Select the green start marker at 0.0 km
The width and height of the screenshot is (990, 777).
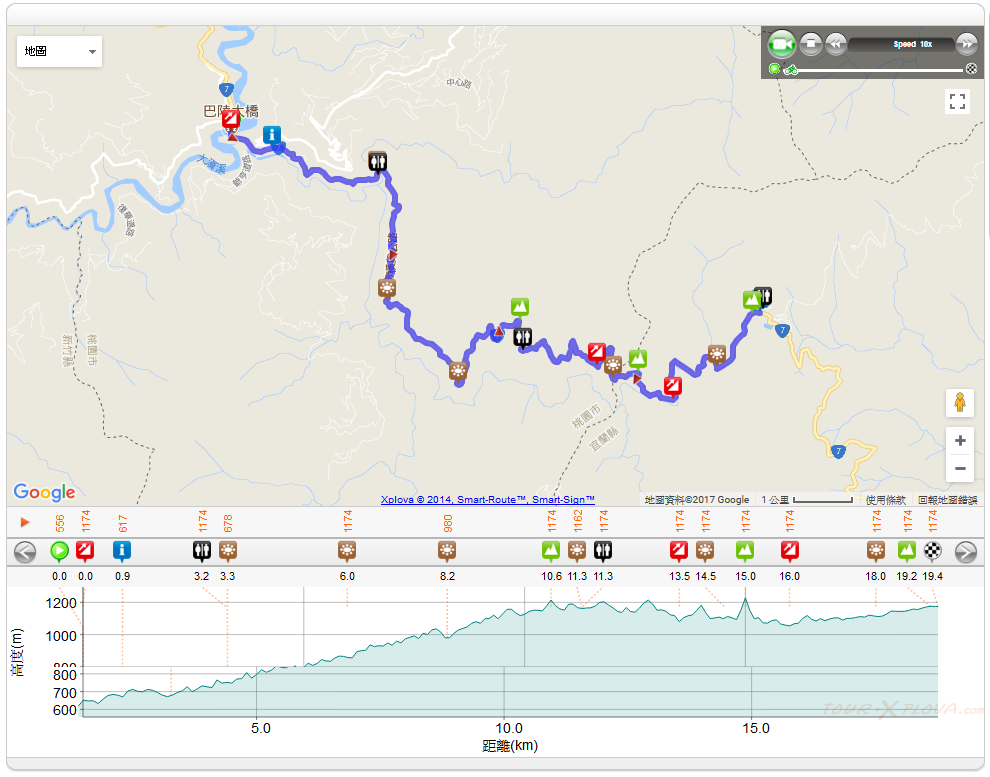click(59, 550)
